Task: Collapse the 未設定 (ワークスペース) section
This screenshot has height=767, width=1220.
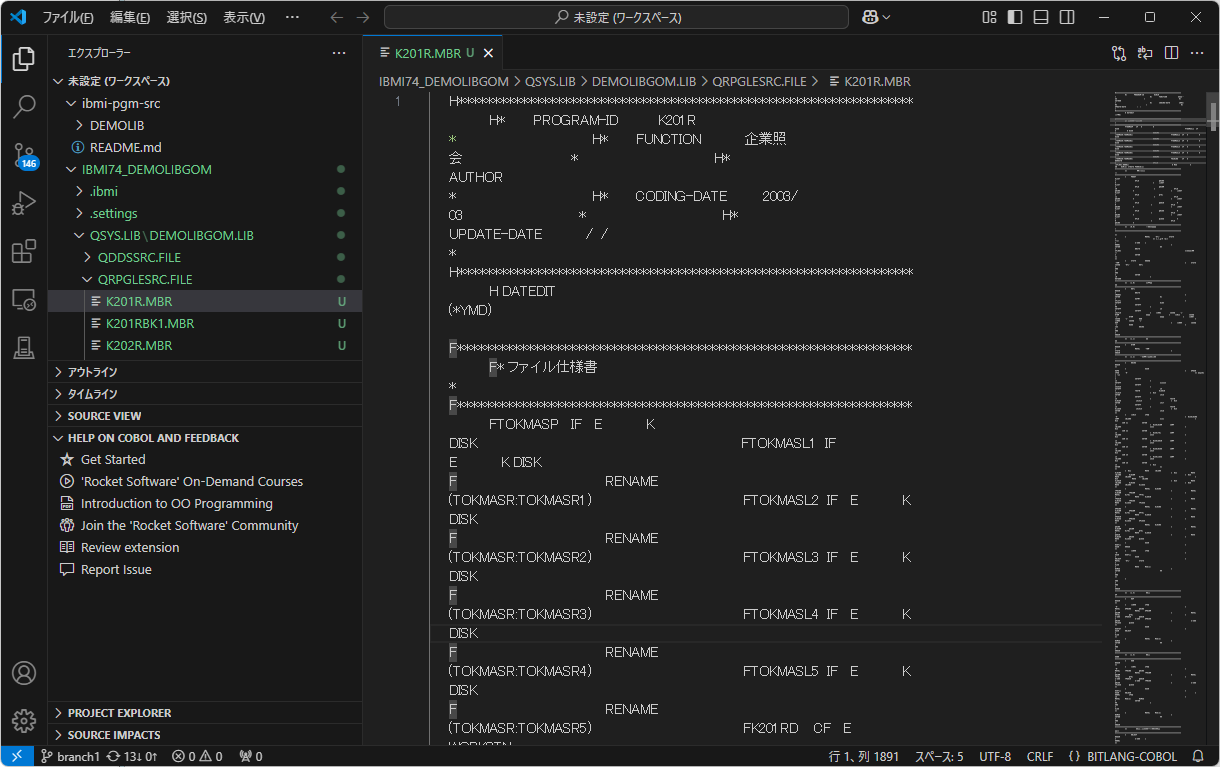Action: click(x=205, y=81)
